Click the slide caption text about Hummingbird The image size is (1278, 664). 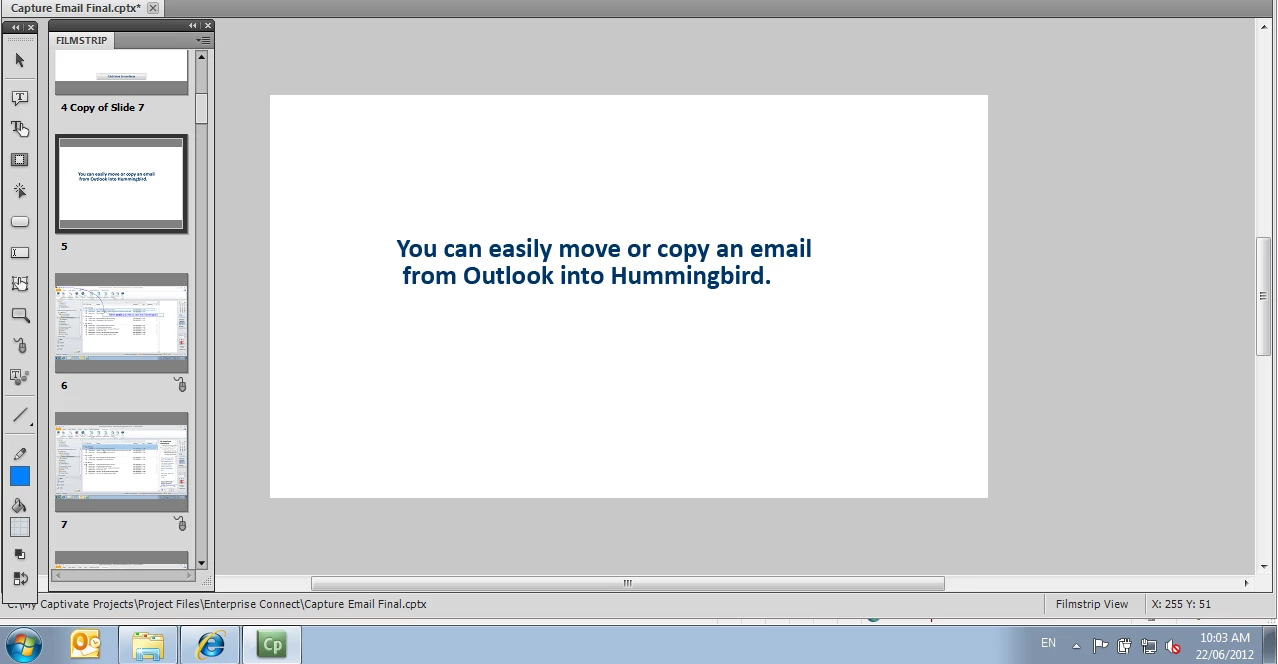point(603,262)
